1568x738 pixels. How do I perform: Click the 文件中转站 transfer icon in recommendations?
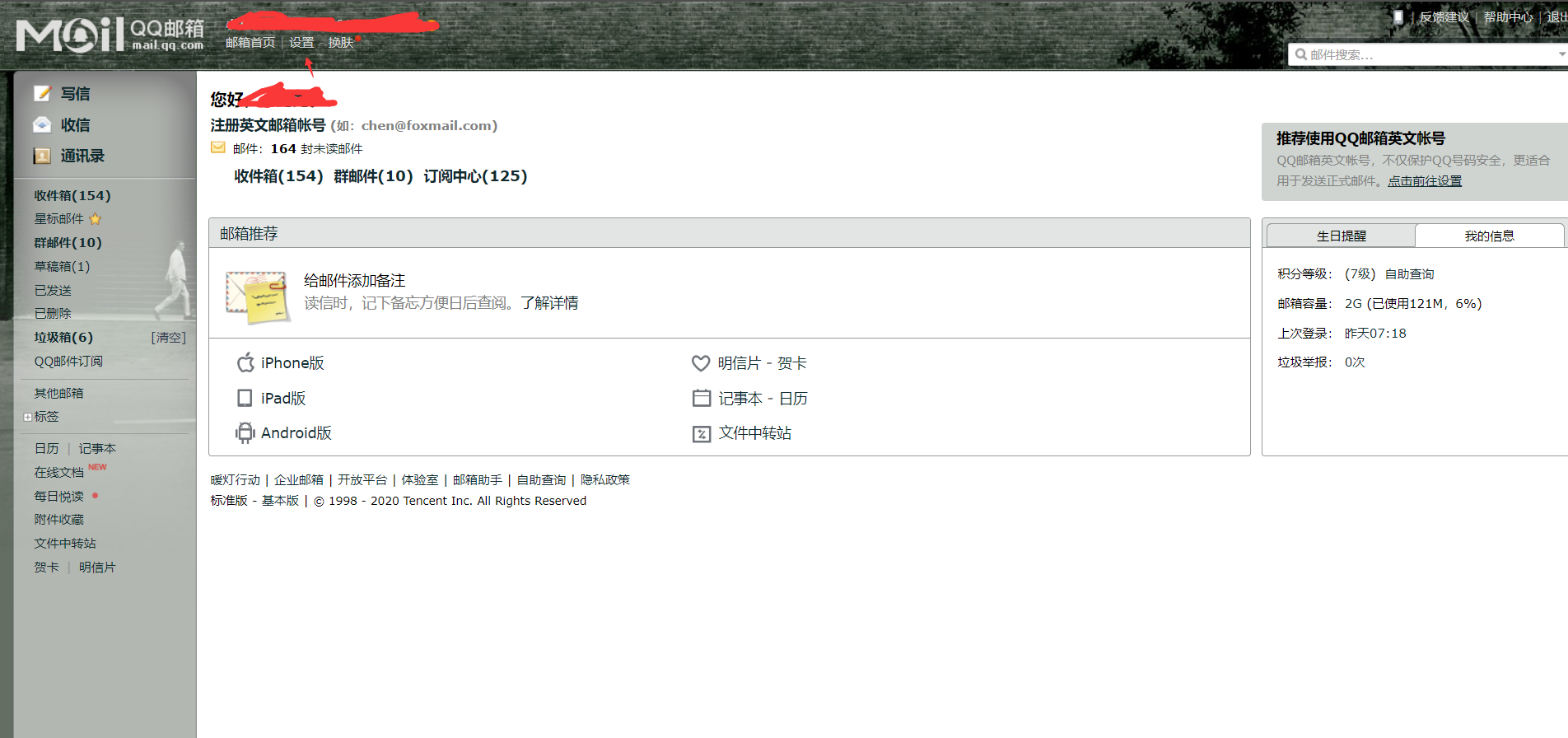point(702,434)
